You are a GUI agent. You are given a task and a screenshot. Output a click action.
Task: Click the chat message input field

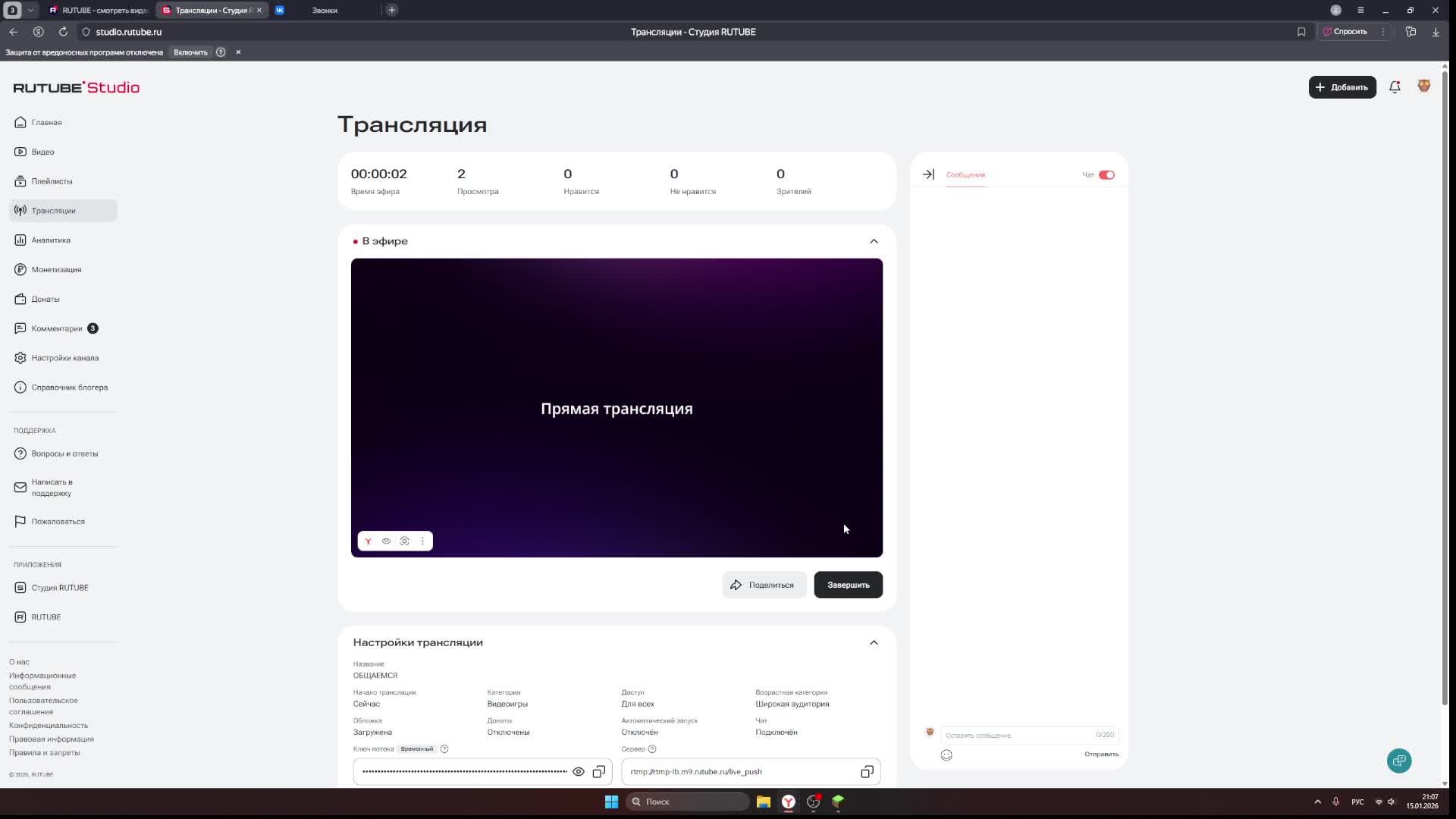(x=1016, y=735)
